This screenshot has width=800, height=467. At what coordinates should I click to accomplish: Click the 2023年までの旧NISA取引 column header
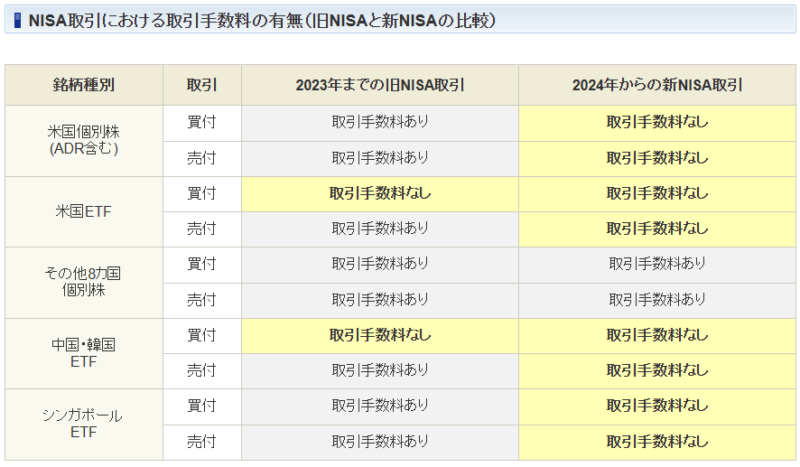pos(380,85)
